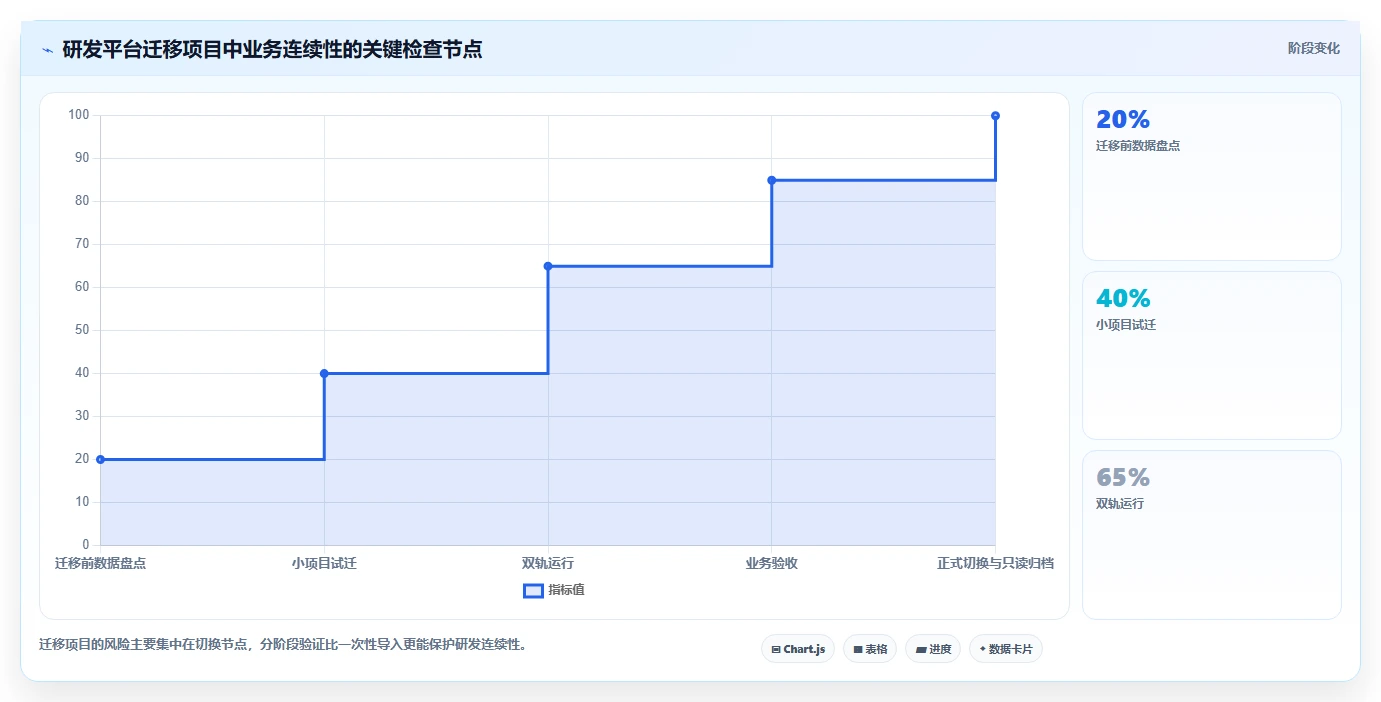
Task: Toggle the 指标值 legend swatch
Action: pos(533,590)
